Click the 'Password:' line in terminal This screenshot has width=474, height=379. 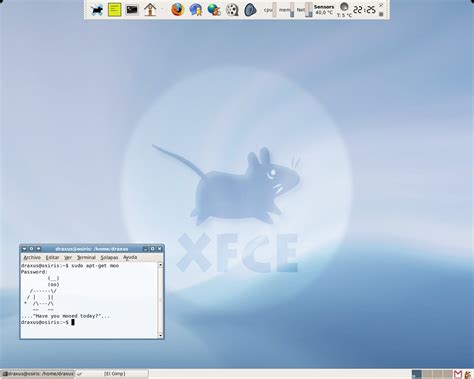34,272
